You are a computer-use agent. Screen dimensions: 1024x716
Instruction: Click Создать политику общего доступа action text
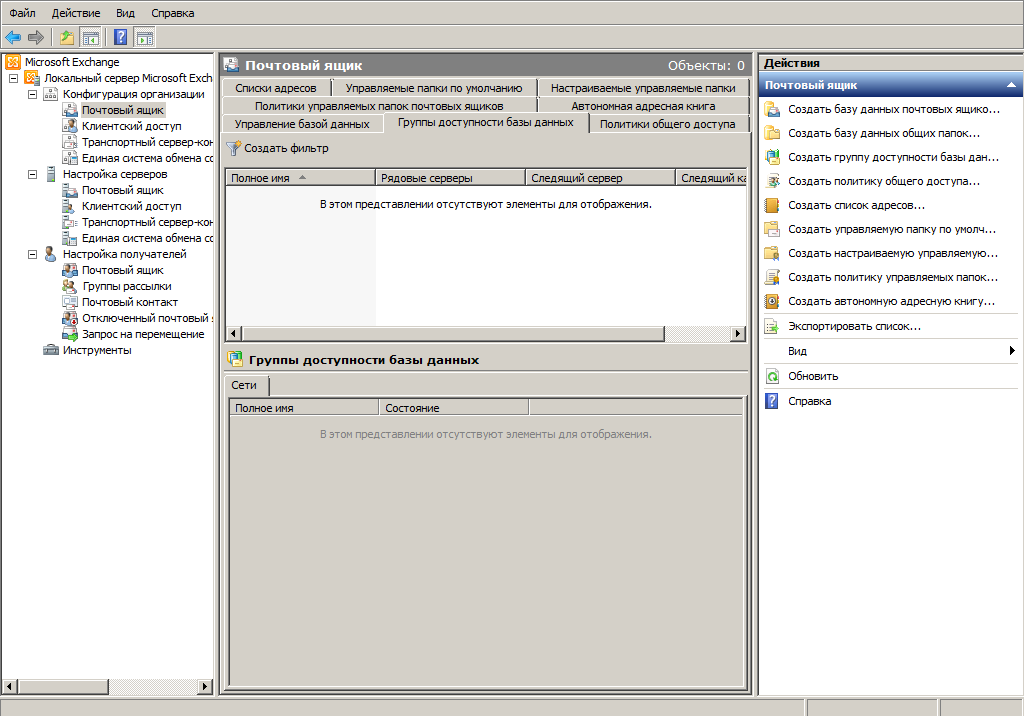tap(884, 181)
